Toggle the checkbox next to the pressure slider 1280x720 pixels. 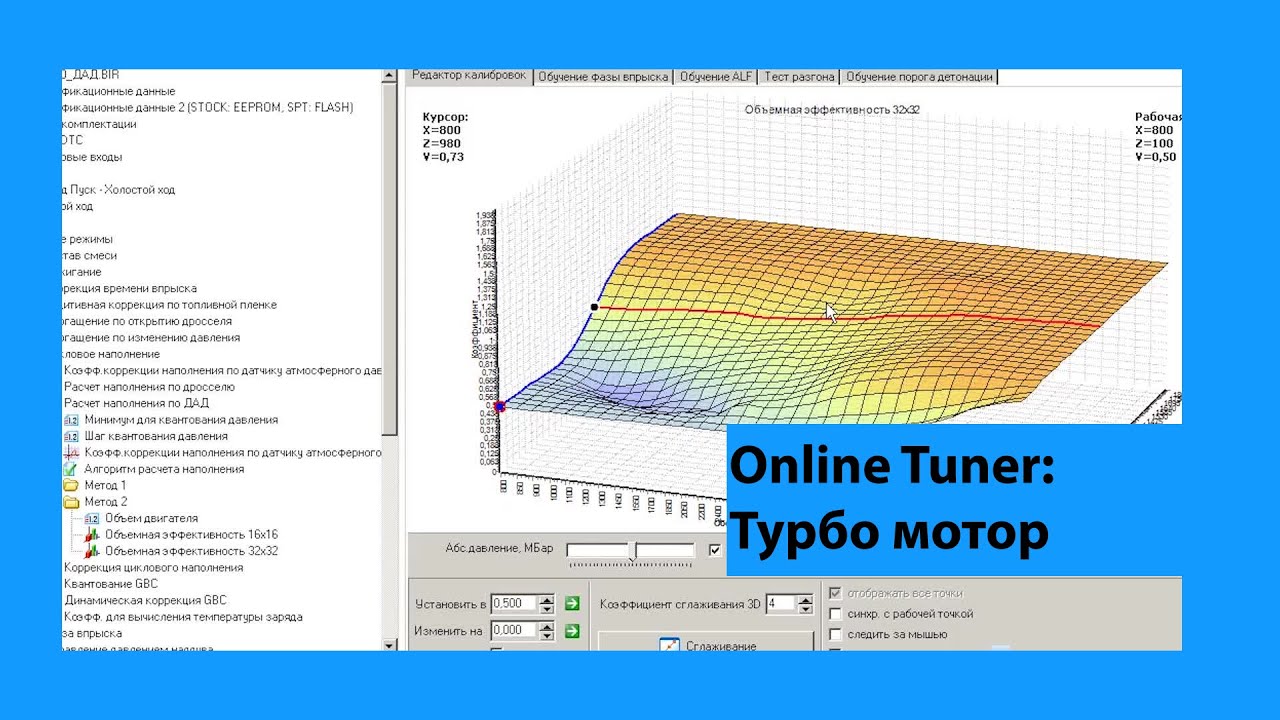tap(714, 550)
